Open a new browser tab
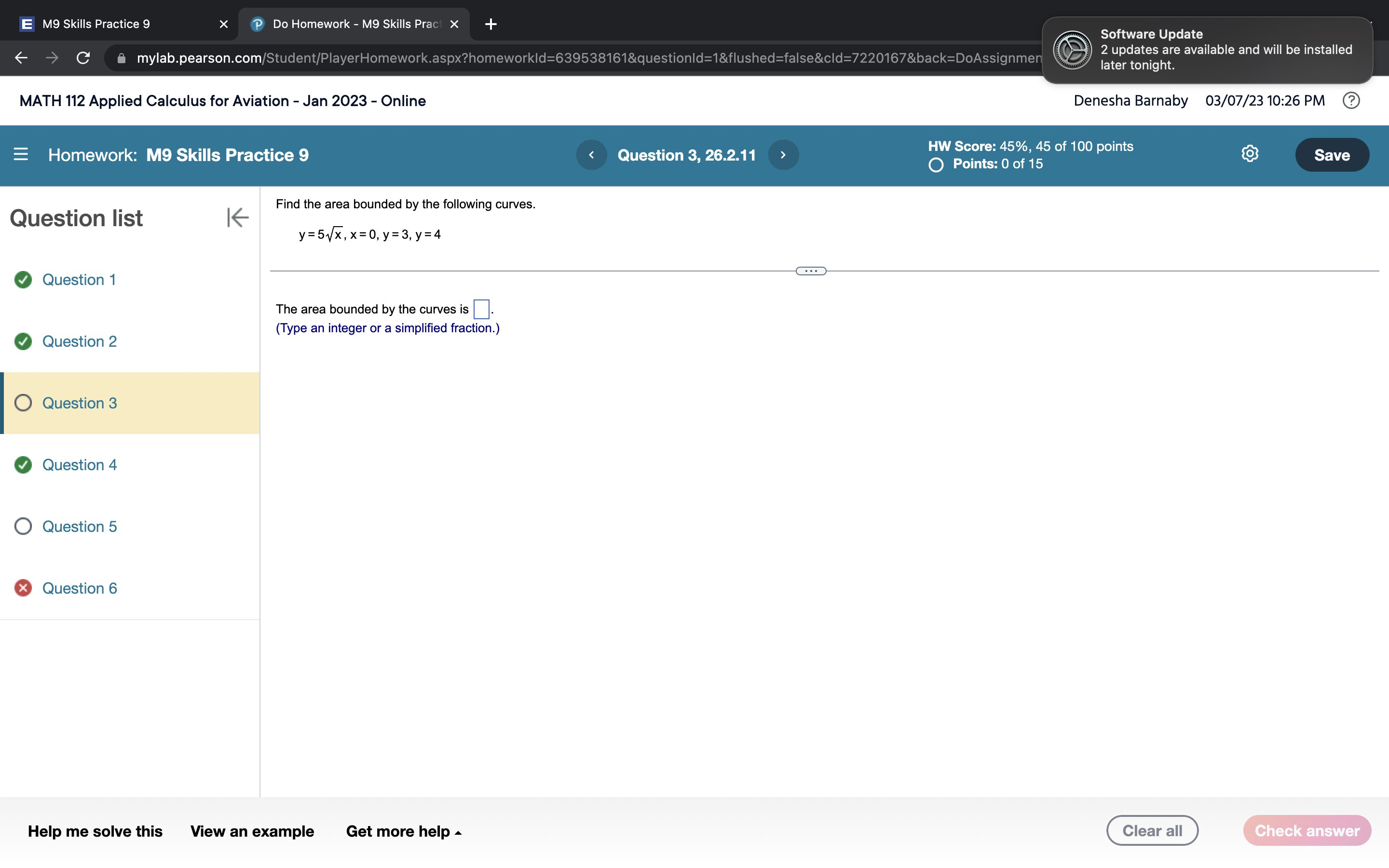The height and width of the screenshot is (868, 1389). (x=491, y=24)
